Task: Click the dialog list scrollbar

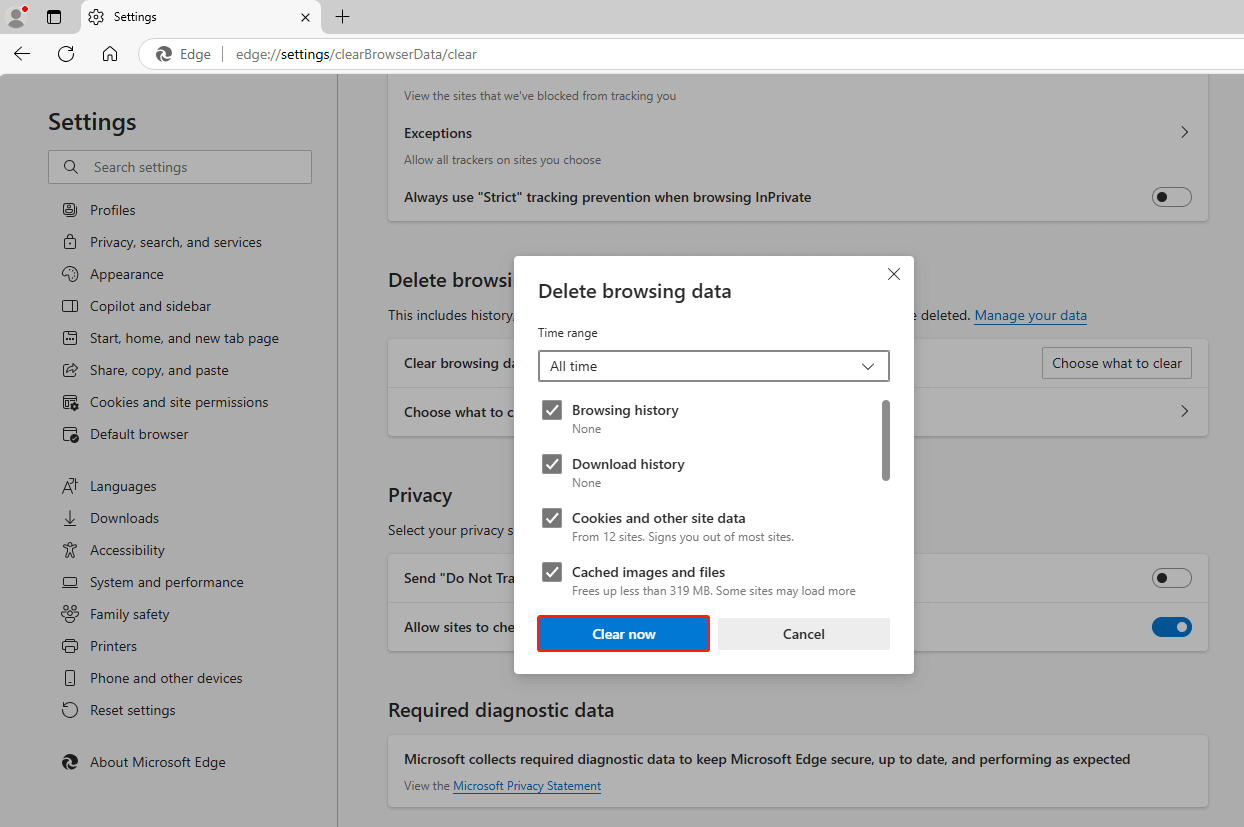Action: [x=886, y=440]
